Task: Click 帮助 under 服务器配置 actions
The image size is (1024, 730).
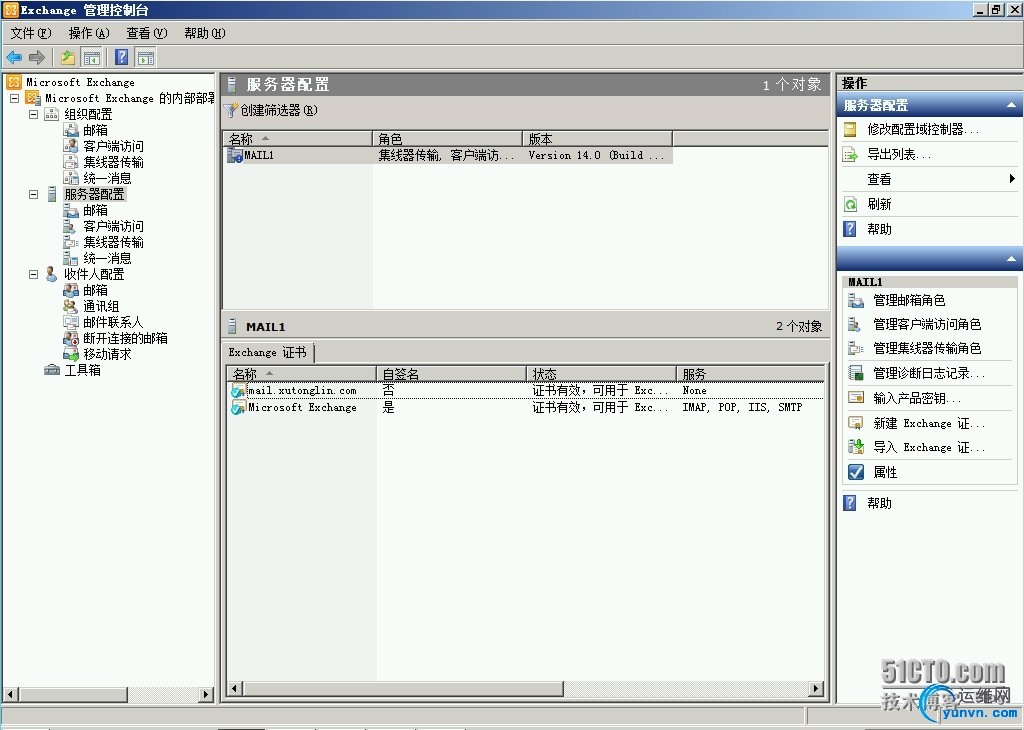Action: [x=879, y=229]
